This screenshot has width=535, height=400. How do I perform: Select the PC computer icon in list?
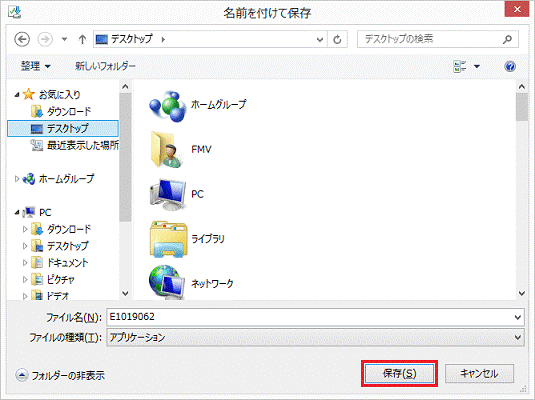pos(168,194)
